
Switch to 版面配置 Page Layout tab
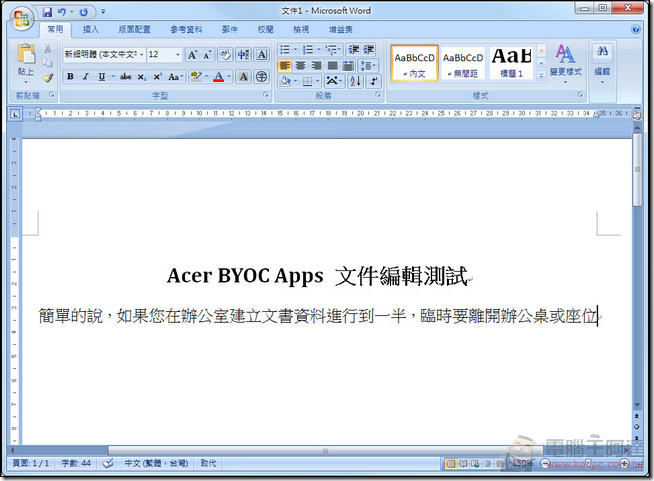tap(134, 29)
